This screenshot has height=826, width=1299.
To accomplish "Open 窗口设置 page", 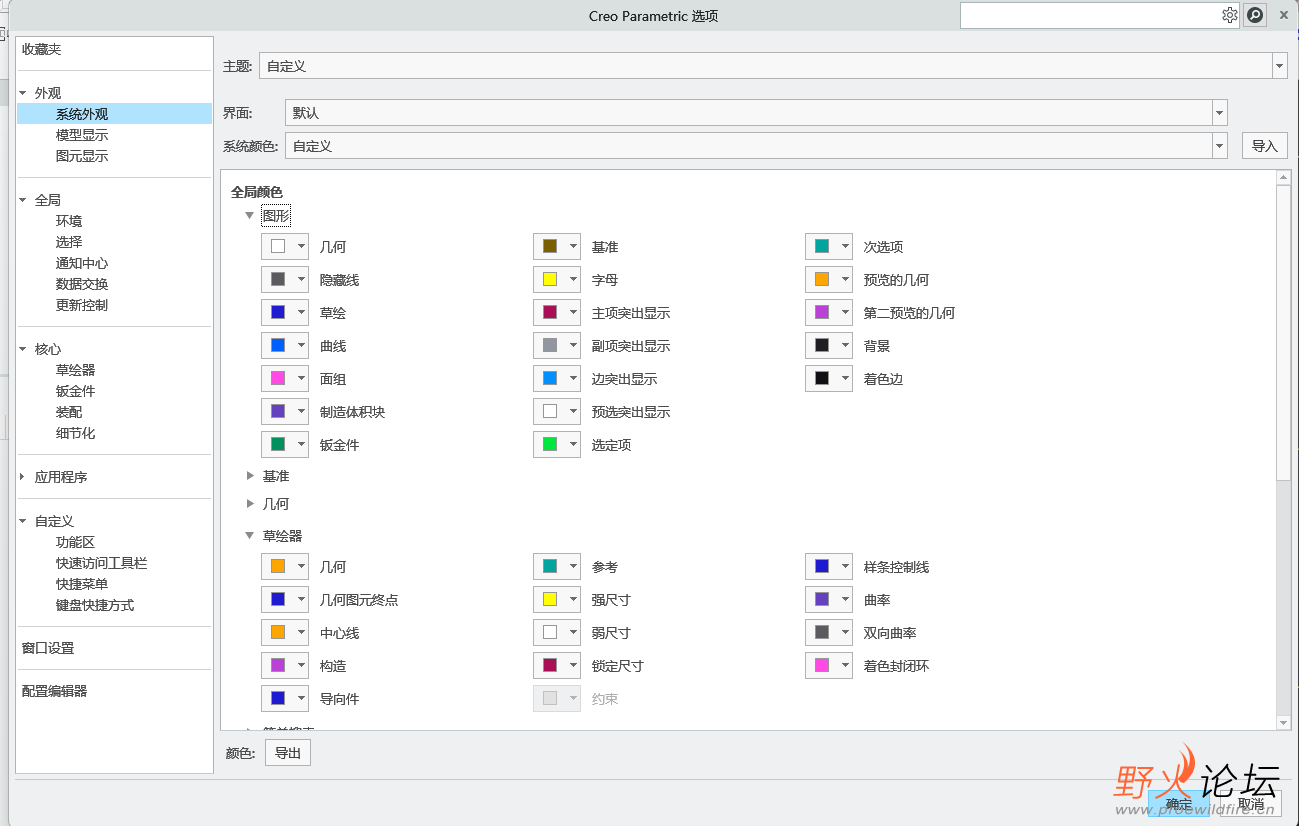I will [x=48, y=648].
